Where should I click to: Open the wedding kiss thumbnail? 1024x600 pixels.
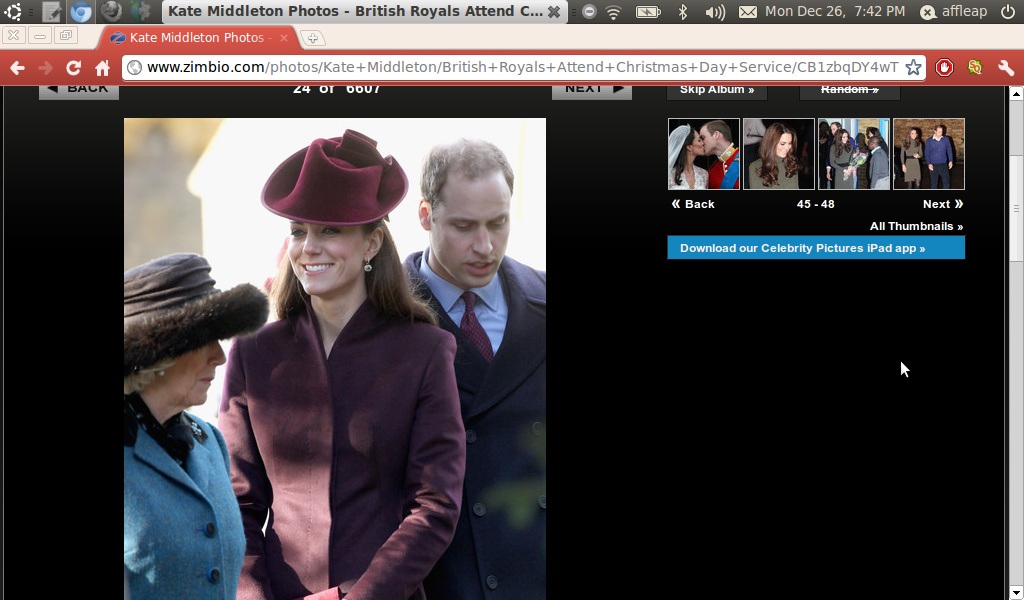(704, 154)
